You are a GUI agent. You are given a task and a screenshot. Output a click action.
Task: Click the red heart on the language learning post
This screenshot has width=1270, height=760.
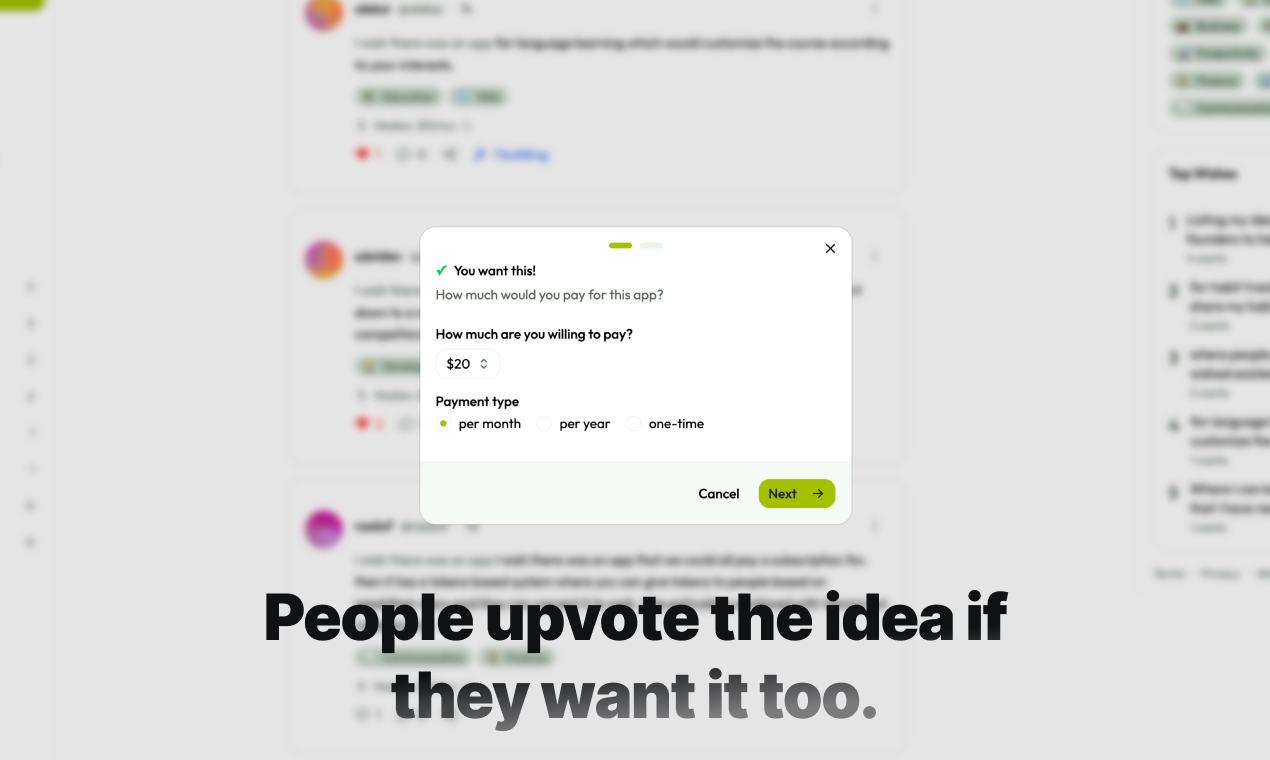coord(362,154)
